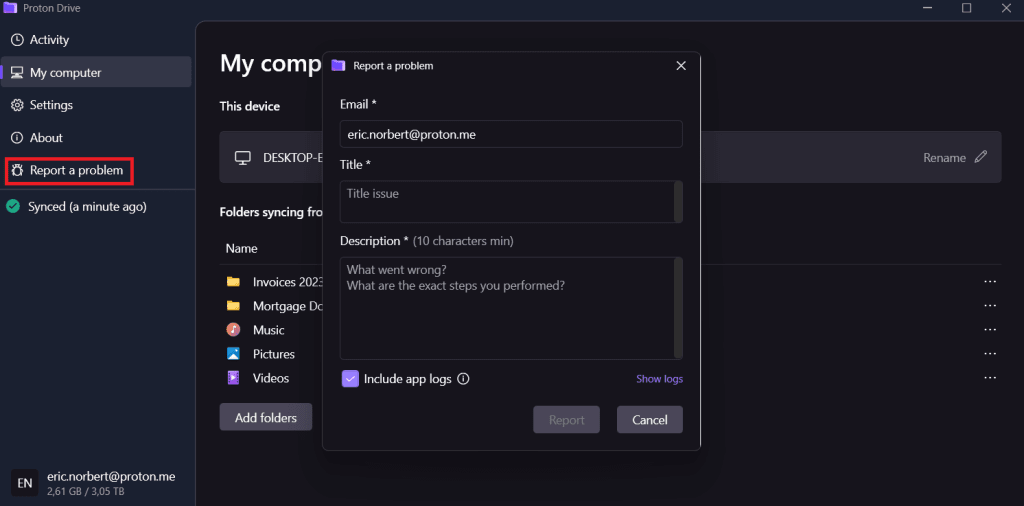Click the Email input field

511,134
